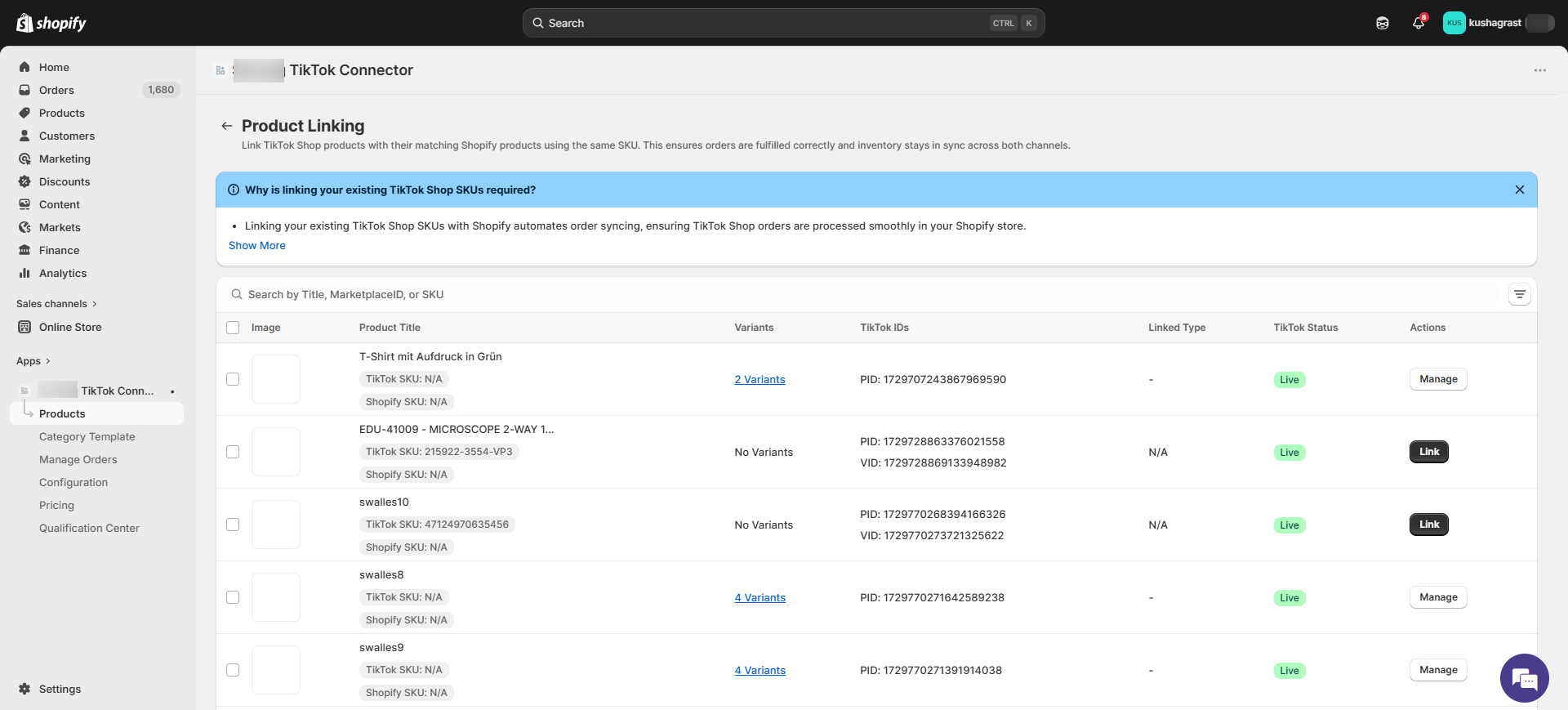Open Category Template submenu item
Image resolution: width=1568 pixels, height=710 pixels.
pos(87,436)
